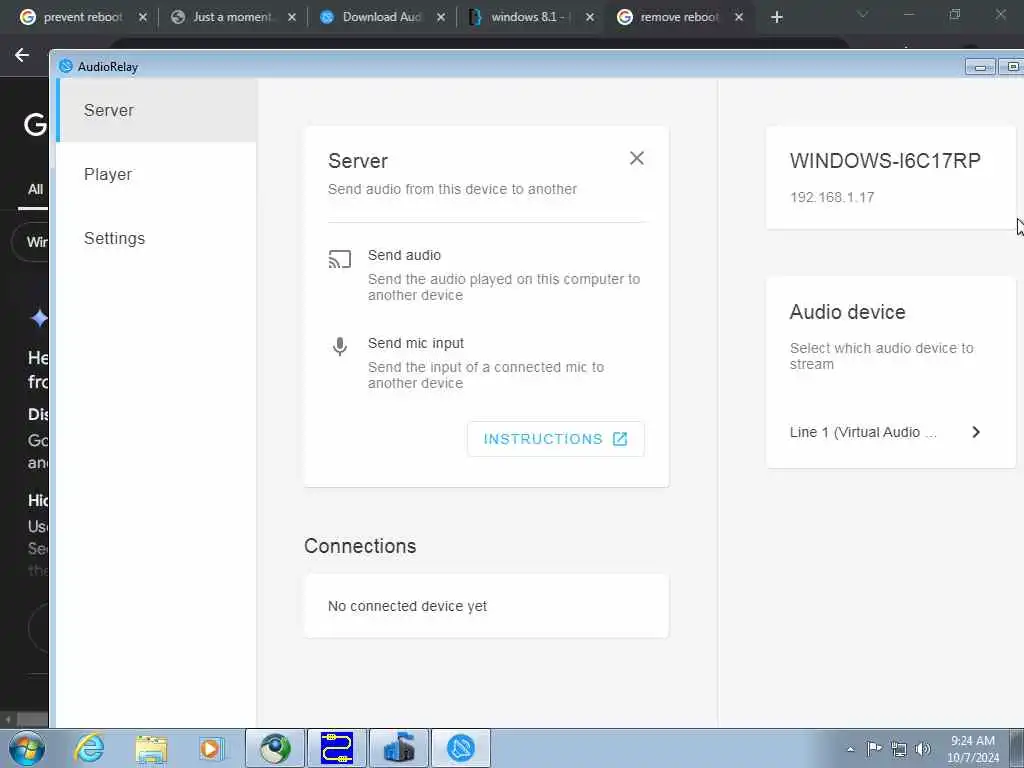The height and width of the screenshot is (768, 1024).
Task: Click the Send mic input microphone icon
Action: [340, 346]
